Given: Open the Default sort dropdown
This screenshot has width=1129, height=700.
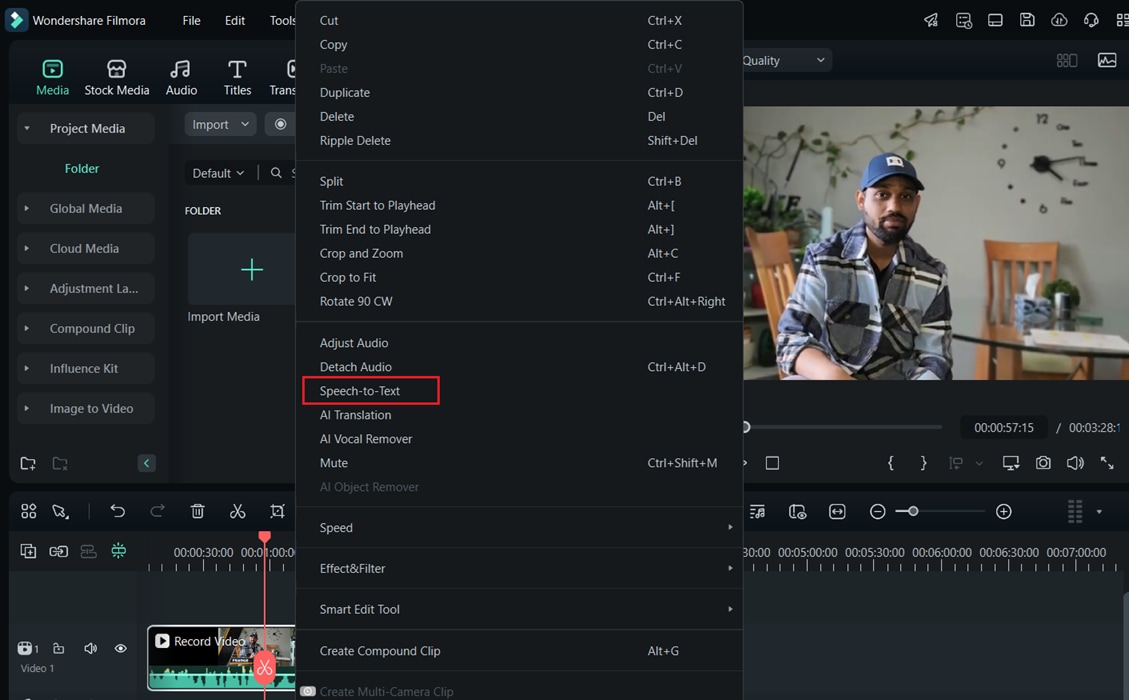Looking at the screenshot, I should pos(218,173).
